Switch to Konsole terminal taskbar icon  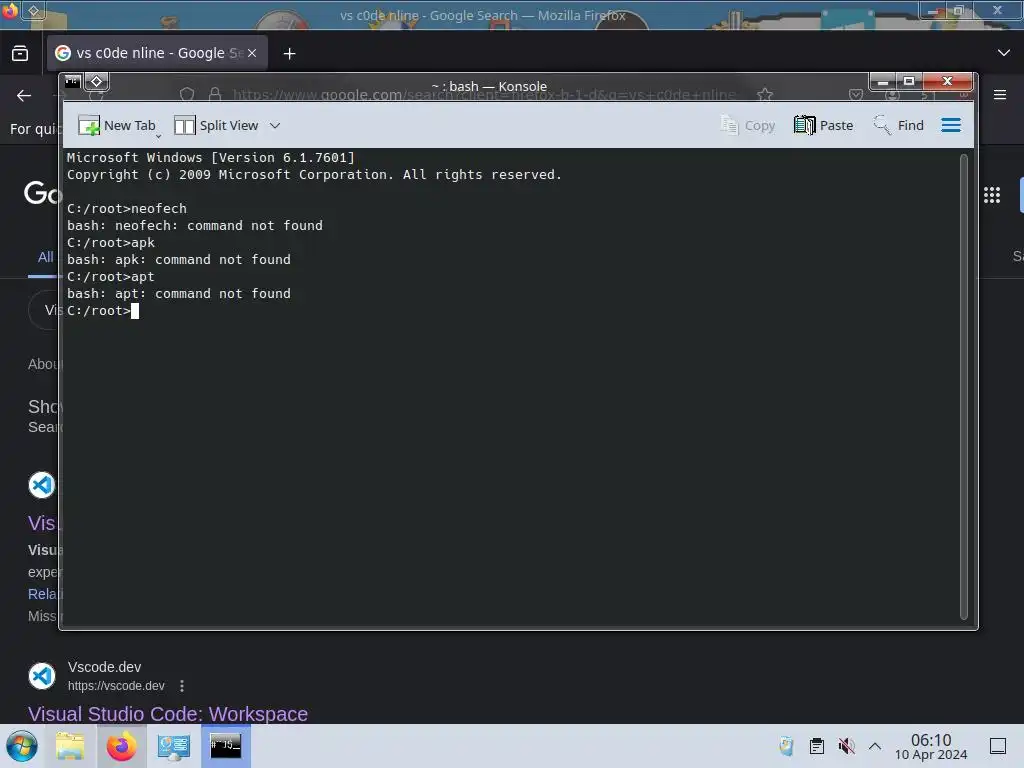point(225,746)
